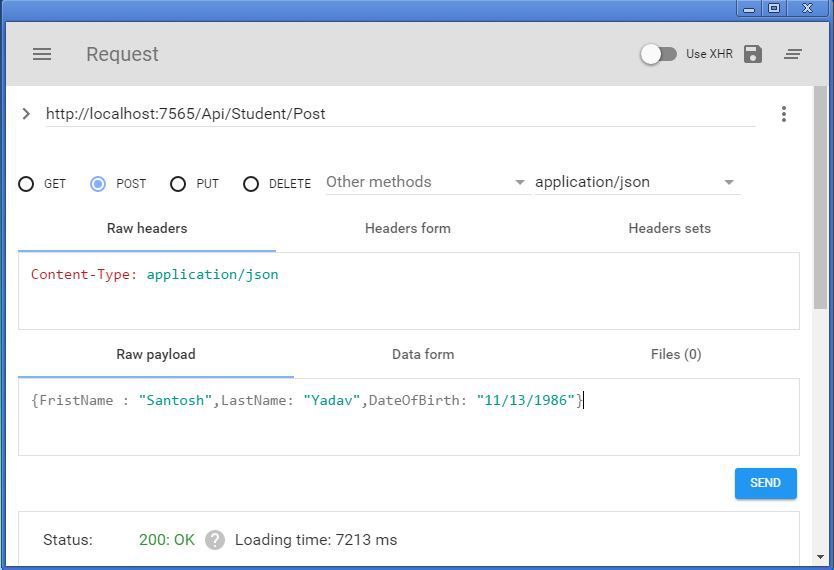834x570 pixels.
Task: Click the status code help question icon
Action: point(215,540)
